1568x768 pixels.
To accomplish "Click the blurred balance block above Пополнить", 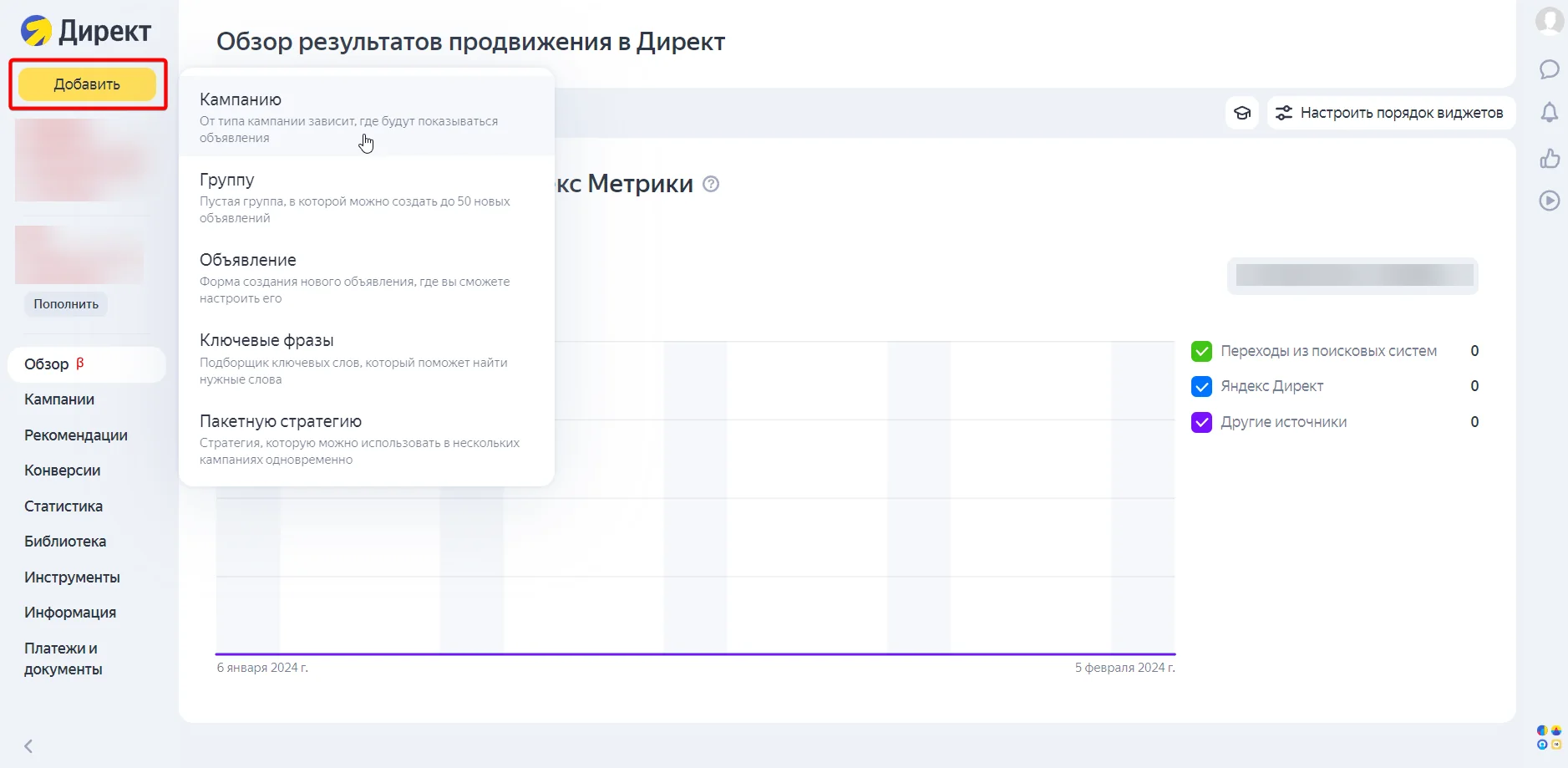I will (80, 254).
